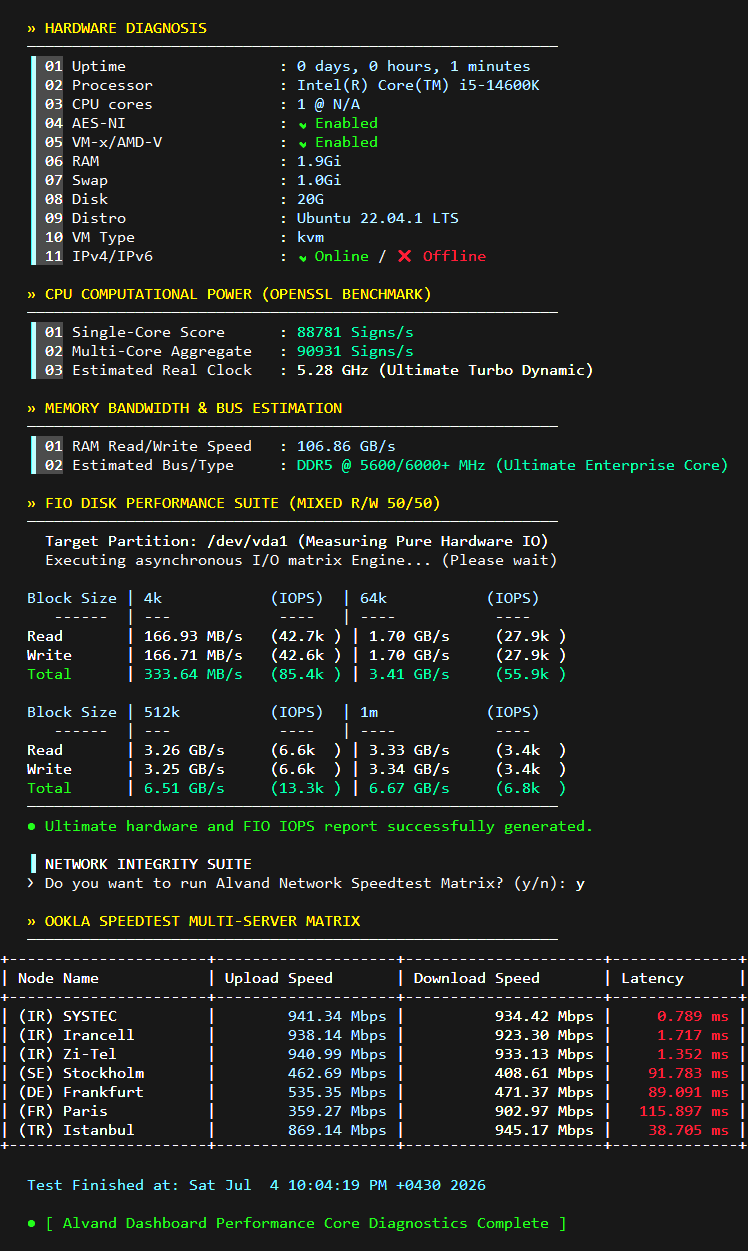This screenshot has height=1251, width=748.
Task: Select the RAM speed 106.86 GB/s
Action: 346,446
